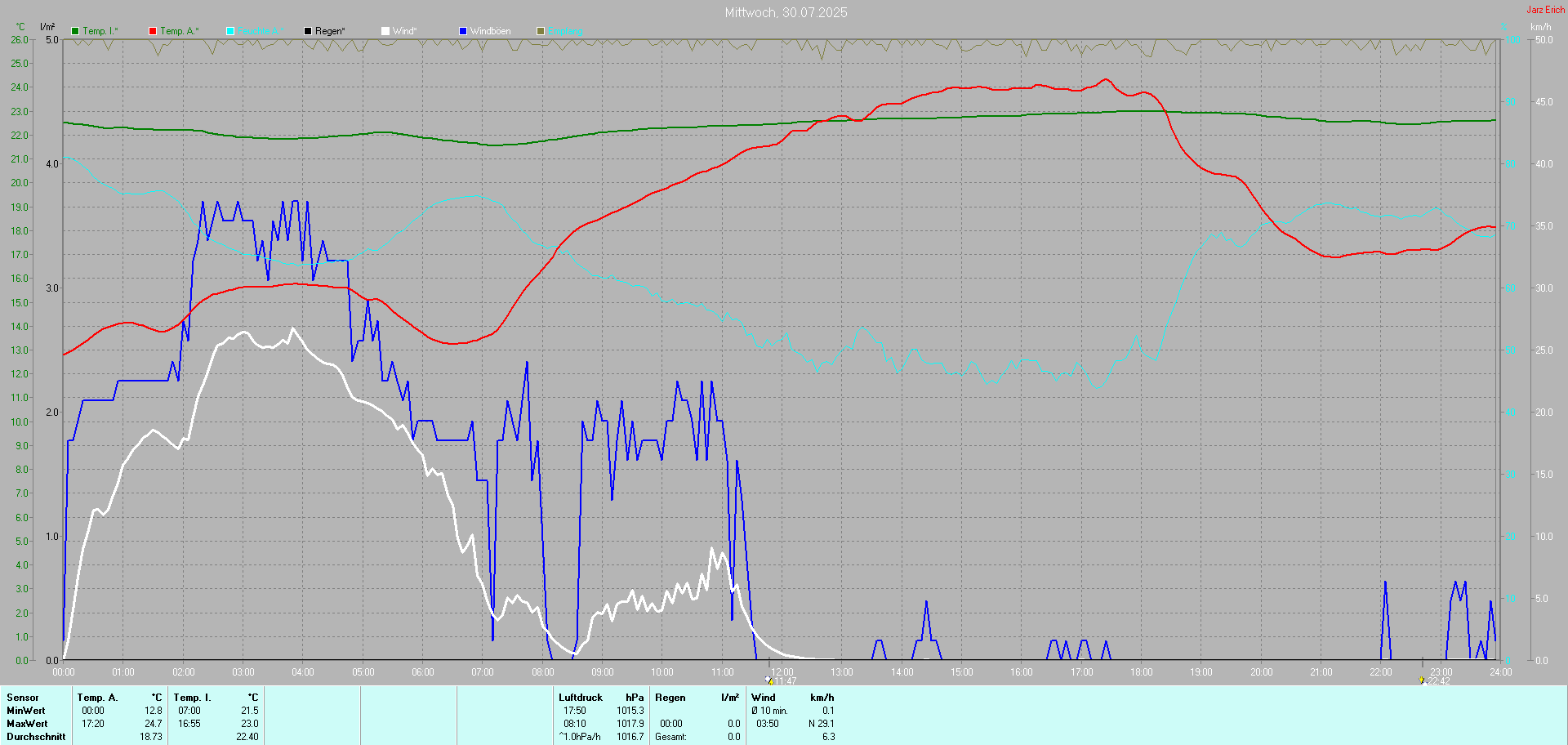
Task: Click the Durchschnitt row label
Action: [x=36, y=737]
